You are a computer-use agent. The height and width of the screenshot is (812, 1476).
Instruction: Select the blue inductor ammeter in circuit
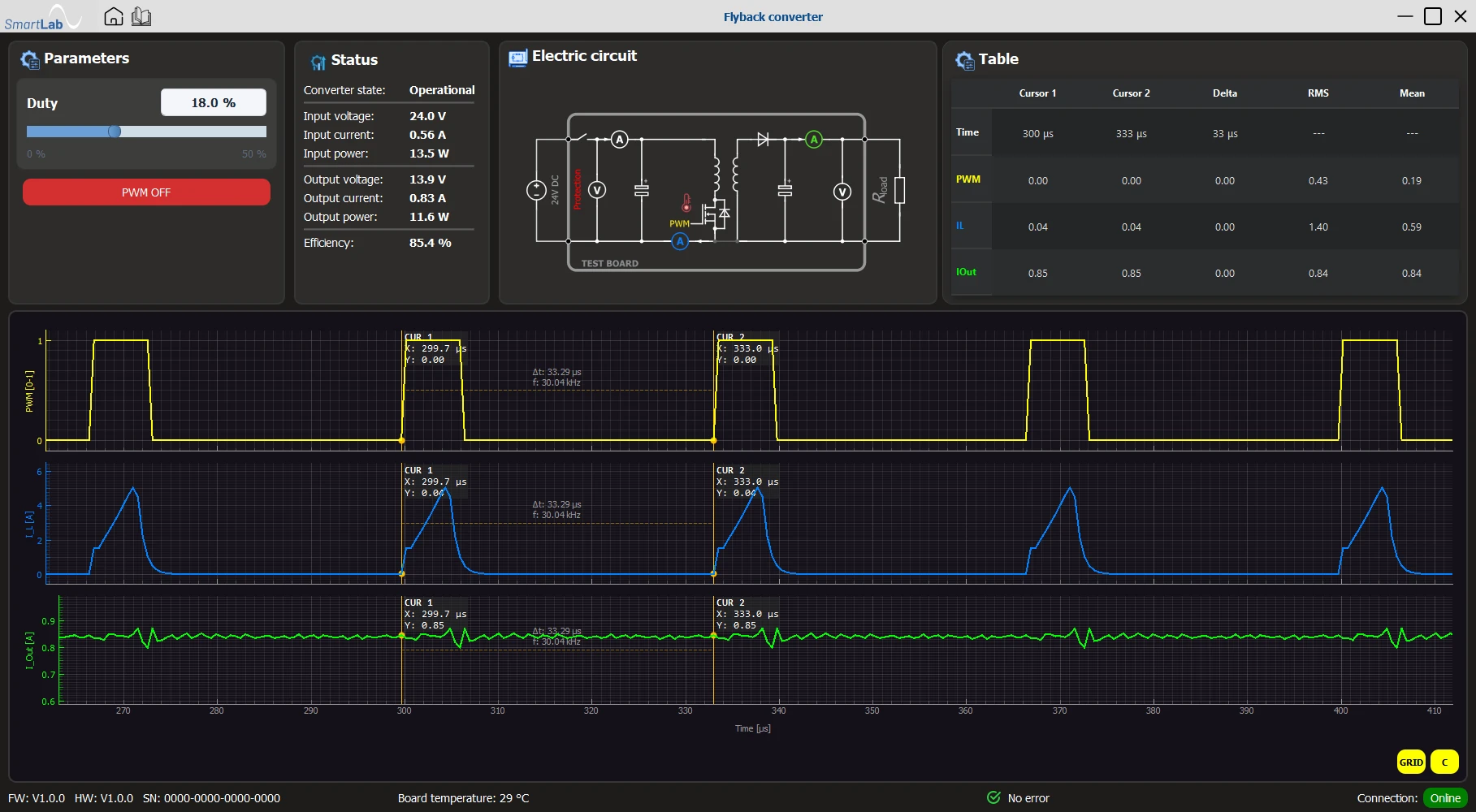pos(680,241)
